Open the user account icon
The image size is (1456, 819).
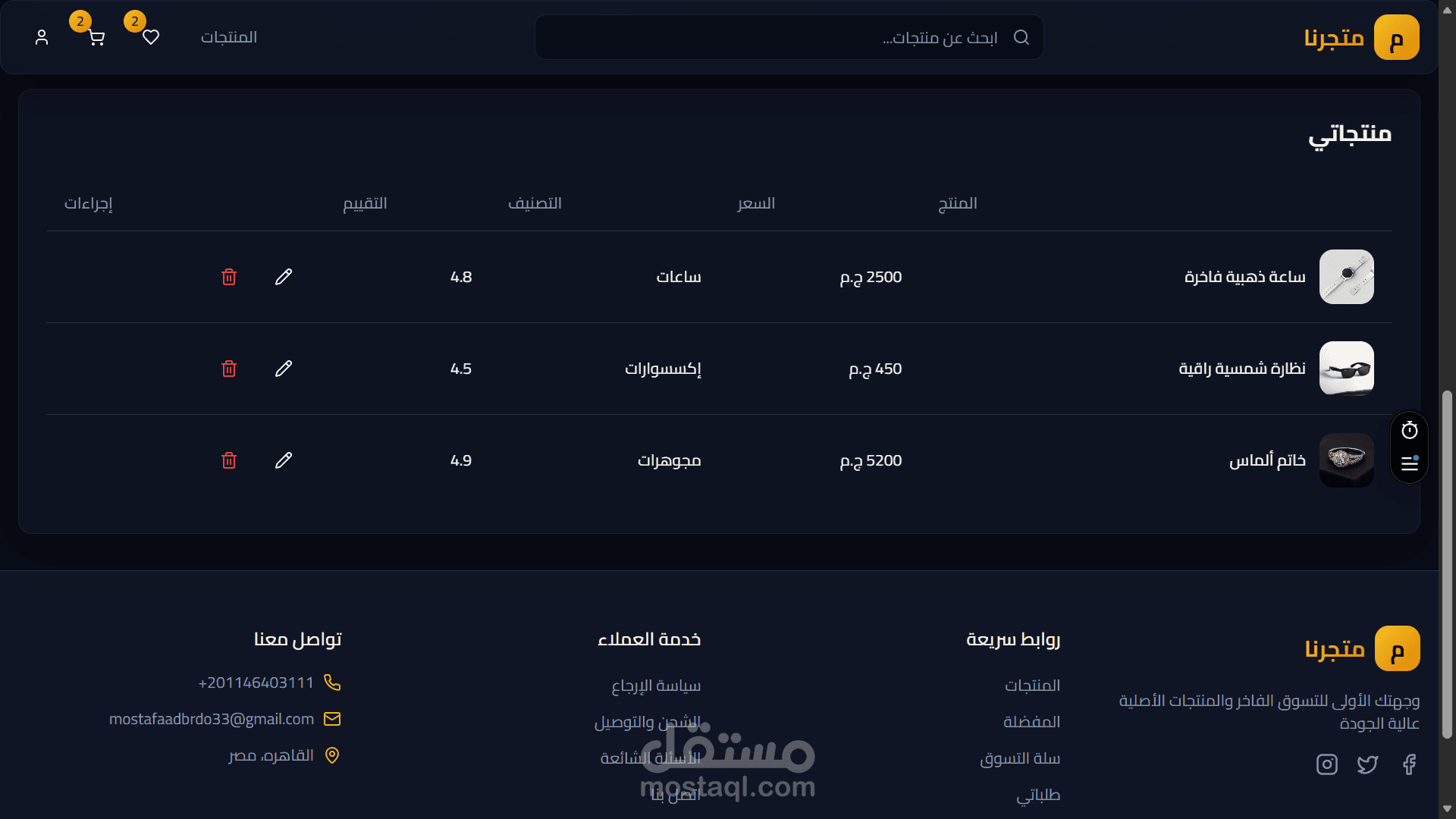click(x=42, y=37)
